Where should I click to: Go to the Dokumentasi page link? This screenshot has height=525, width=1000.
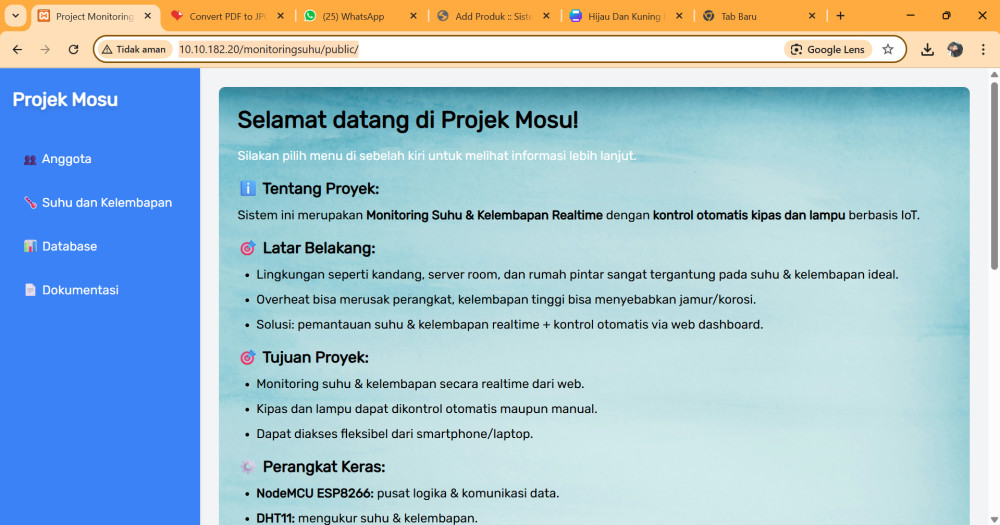(x=80, y=290)
